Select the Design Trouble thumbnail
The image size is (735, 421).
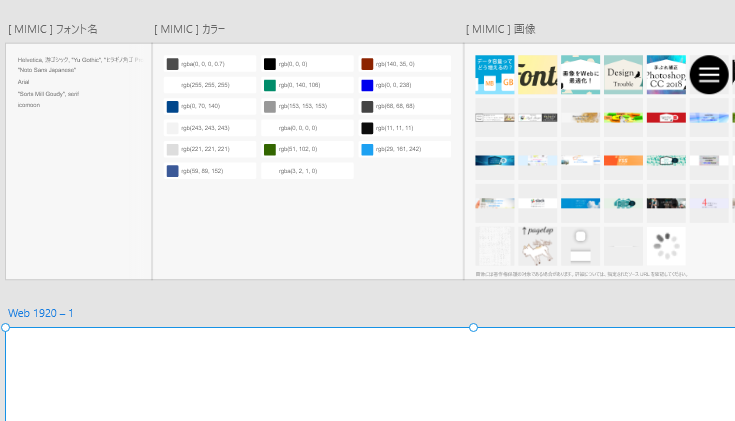(623, 75)
